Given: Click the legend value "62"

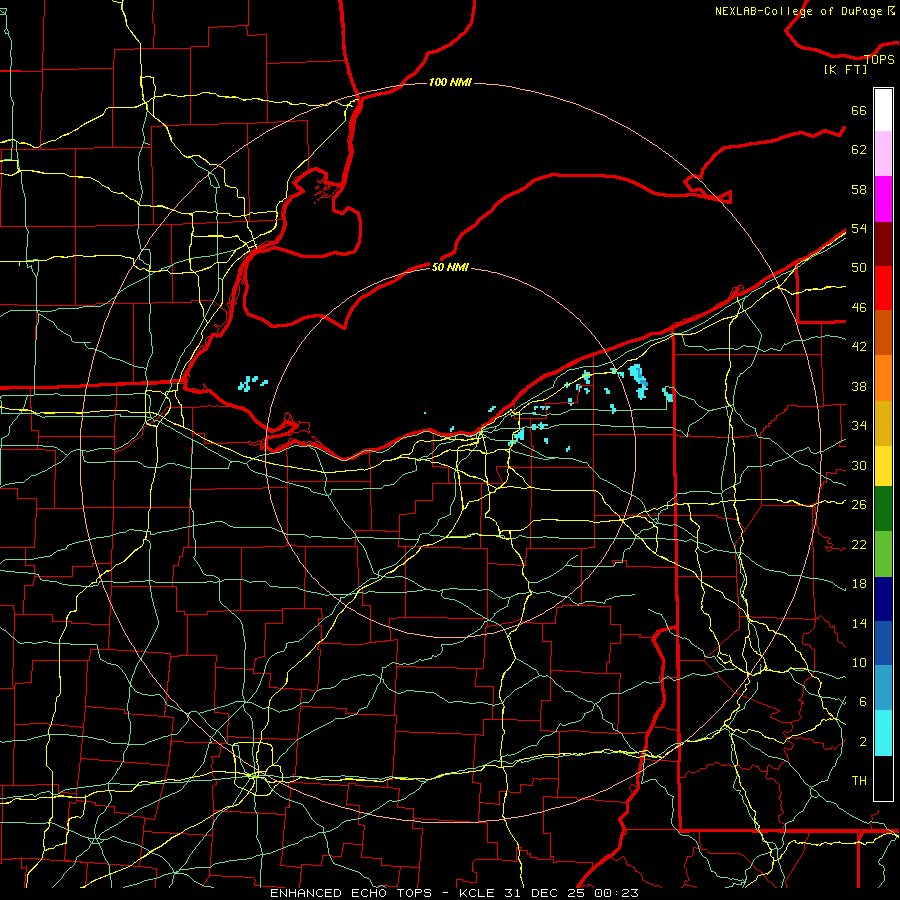Looking at the screenshot, I should point(859,150).
